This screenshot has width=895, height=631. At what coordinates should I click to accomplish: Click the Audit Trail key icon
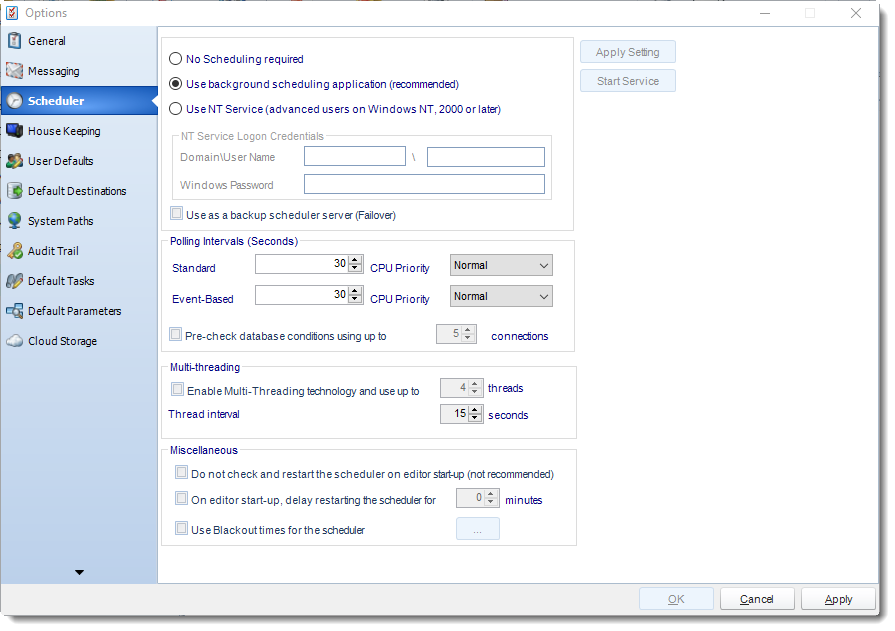(14, 251)
